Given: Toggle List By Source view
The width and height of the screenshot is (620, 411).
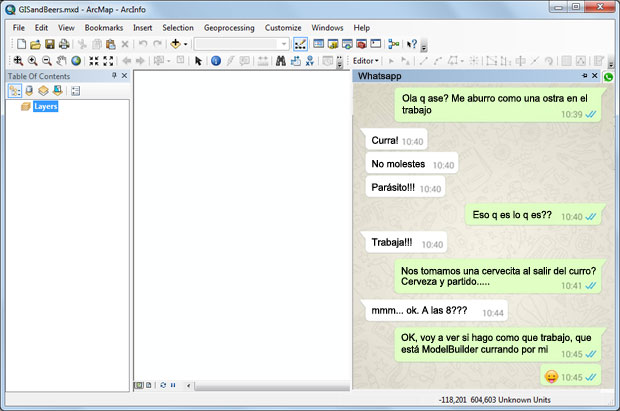Looking at the screenshot, I should (29, 91).
